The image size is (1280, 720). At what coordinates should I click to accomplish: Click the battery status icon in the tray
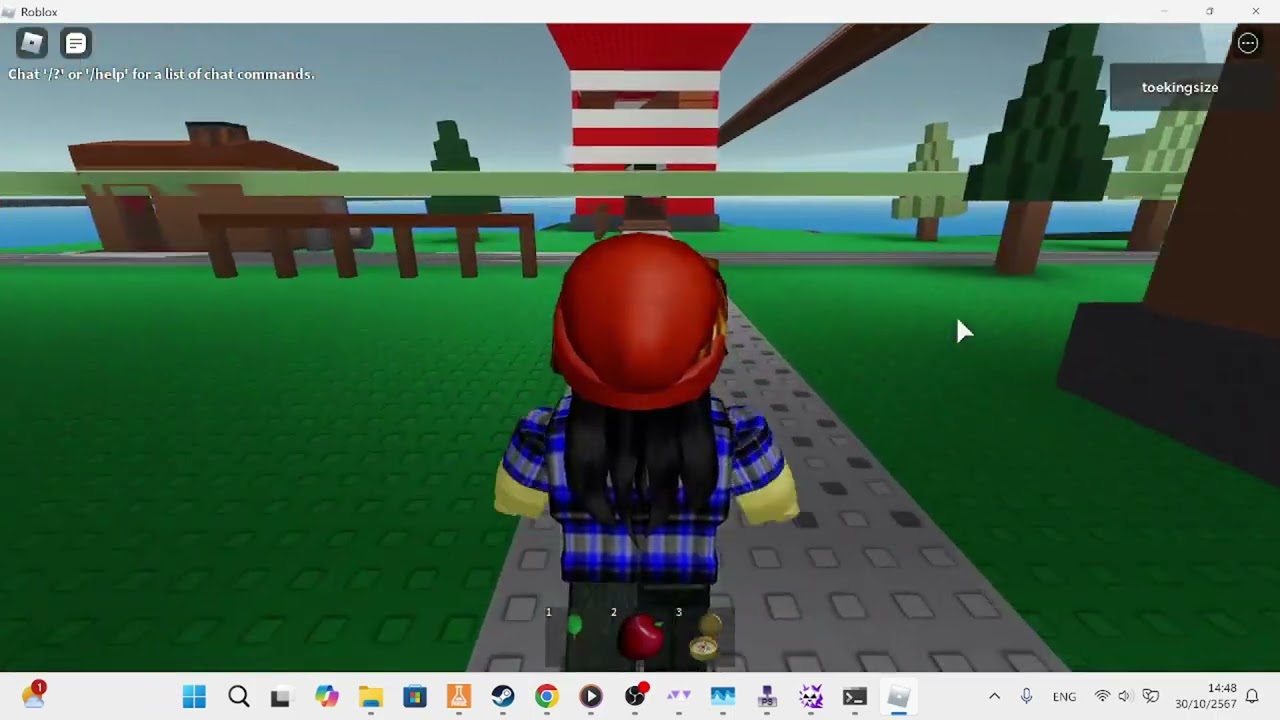pos(1150,697)
